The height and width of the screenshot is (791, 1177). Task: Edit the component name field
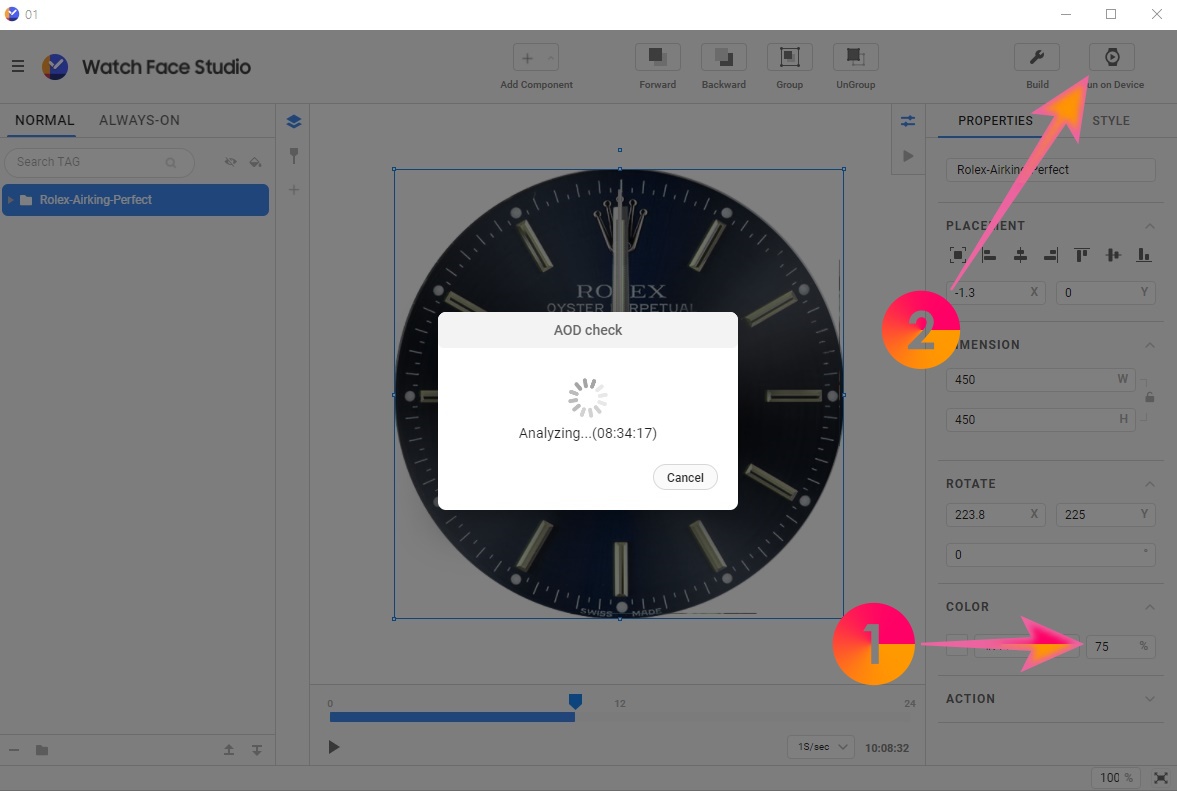click(x=1050, y=170)
